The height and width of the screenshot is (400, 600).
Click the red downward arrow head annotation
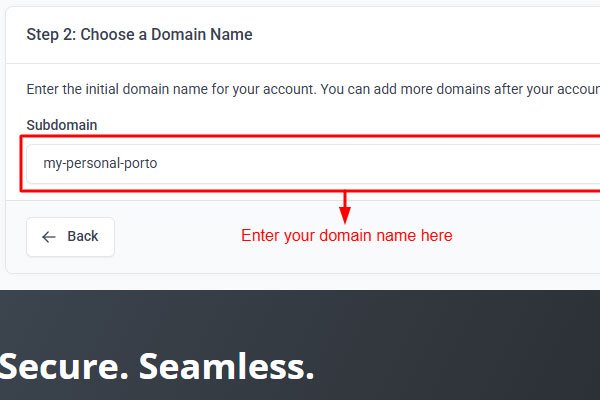tap(346, 215)
